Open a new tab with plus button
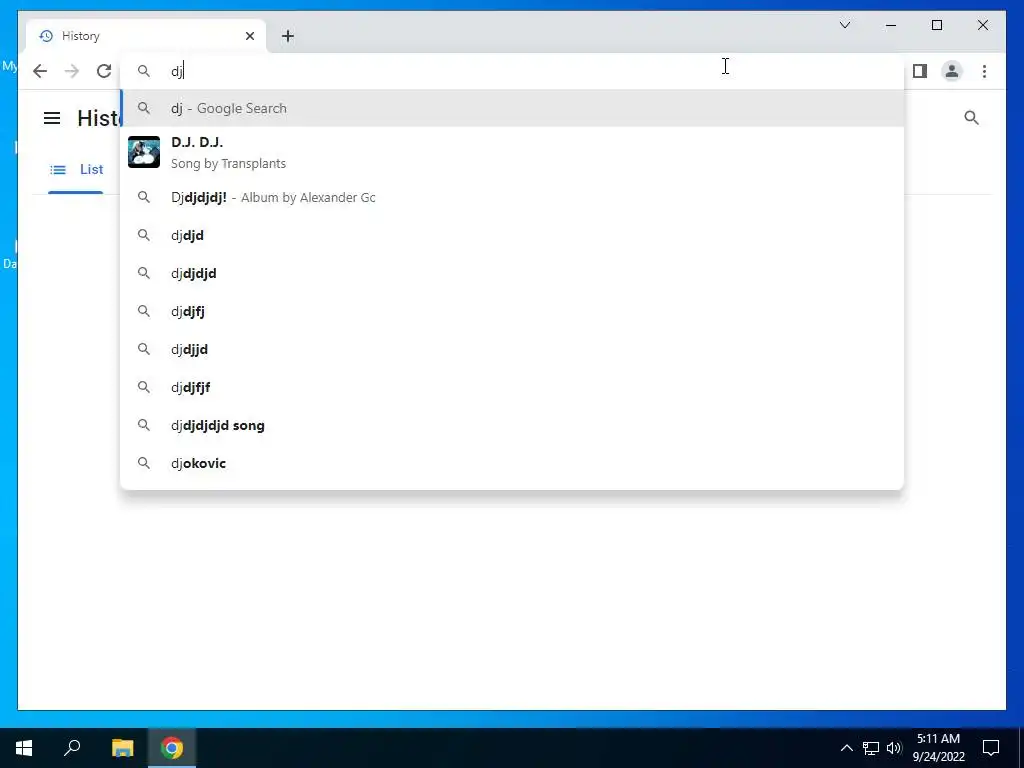The image size is (1024, 768). click(288, 36)
